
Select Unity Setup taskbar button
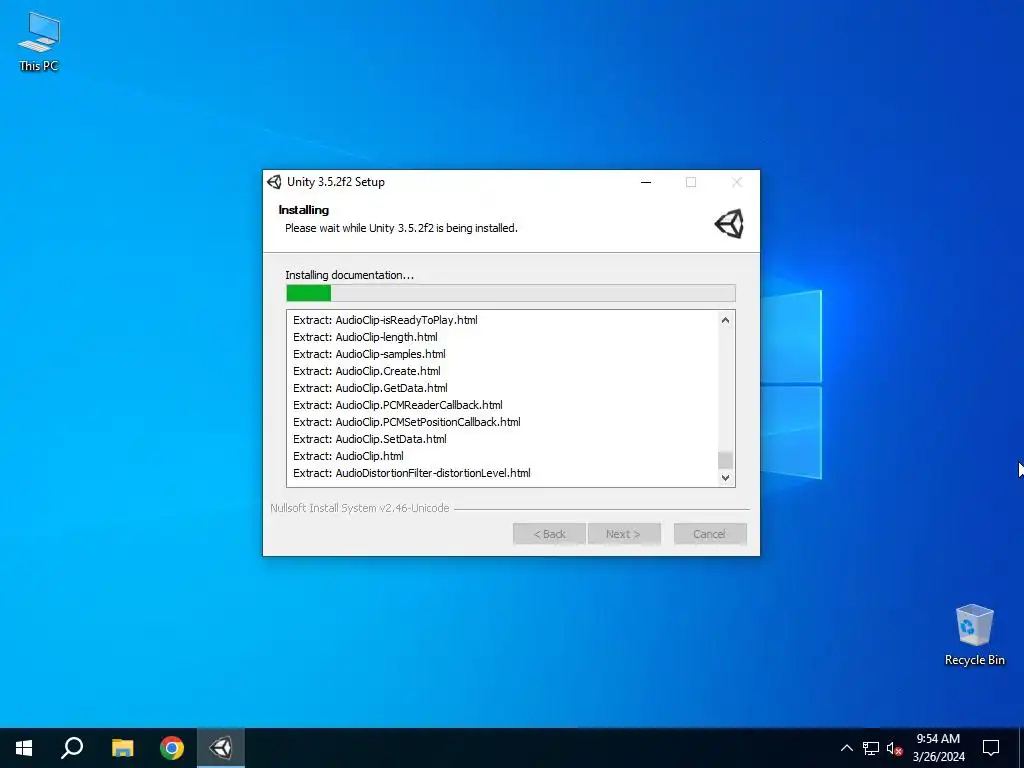221,748
